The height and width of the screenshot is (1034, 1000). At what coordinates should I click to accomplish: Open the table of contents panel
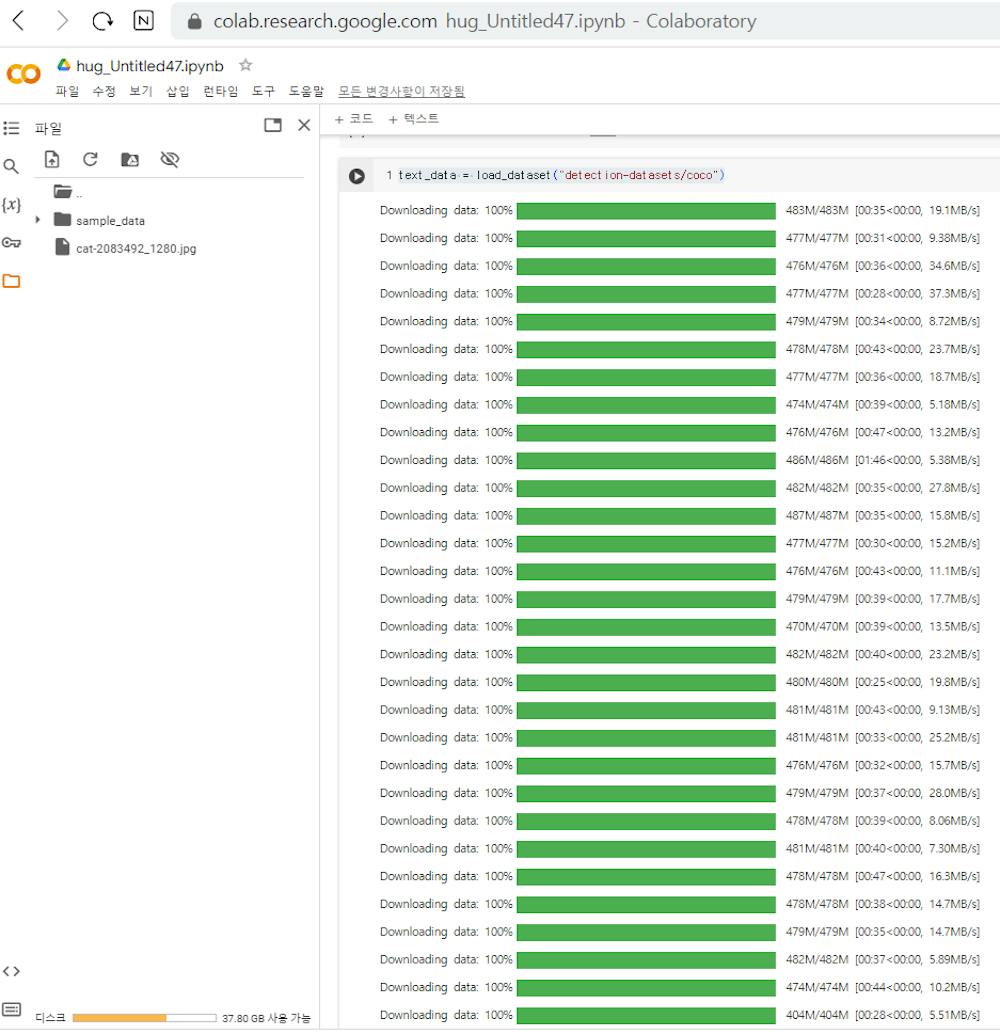click(12, 128)
